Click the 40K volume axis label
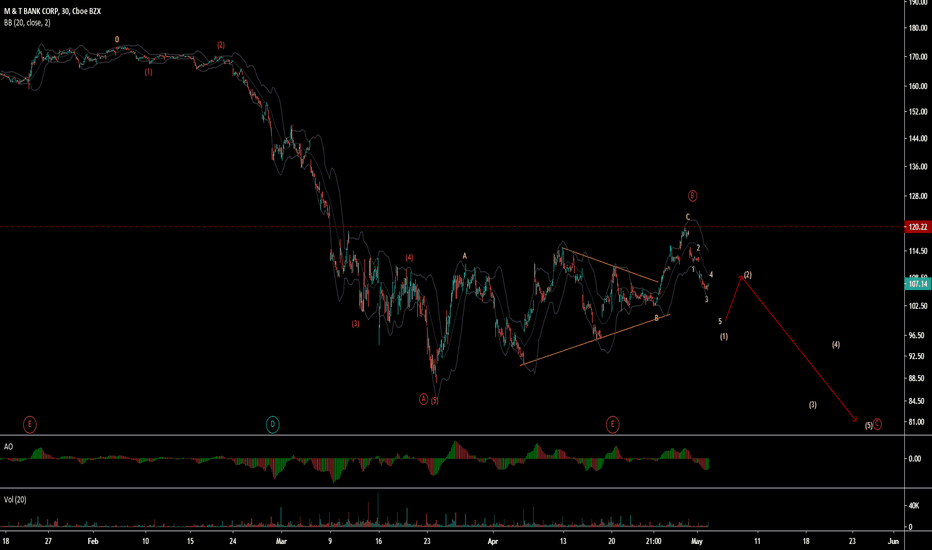 914,506
